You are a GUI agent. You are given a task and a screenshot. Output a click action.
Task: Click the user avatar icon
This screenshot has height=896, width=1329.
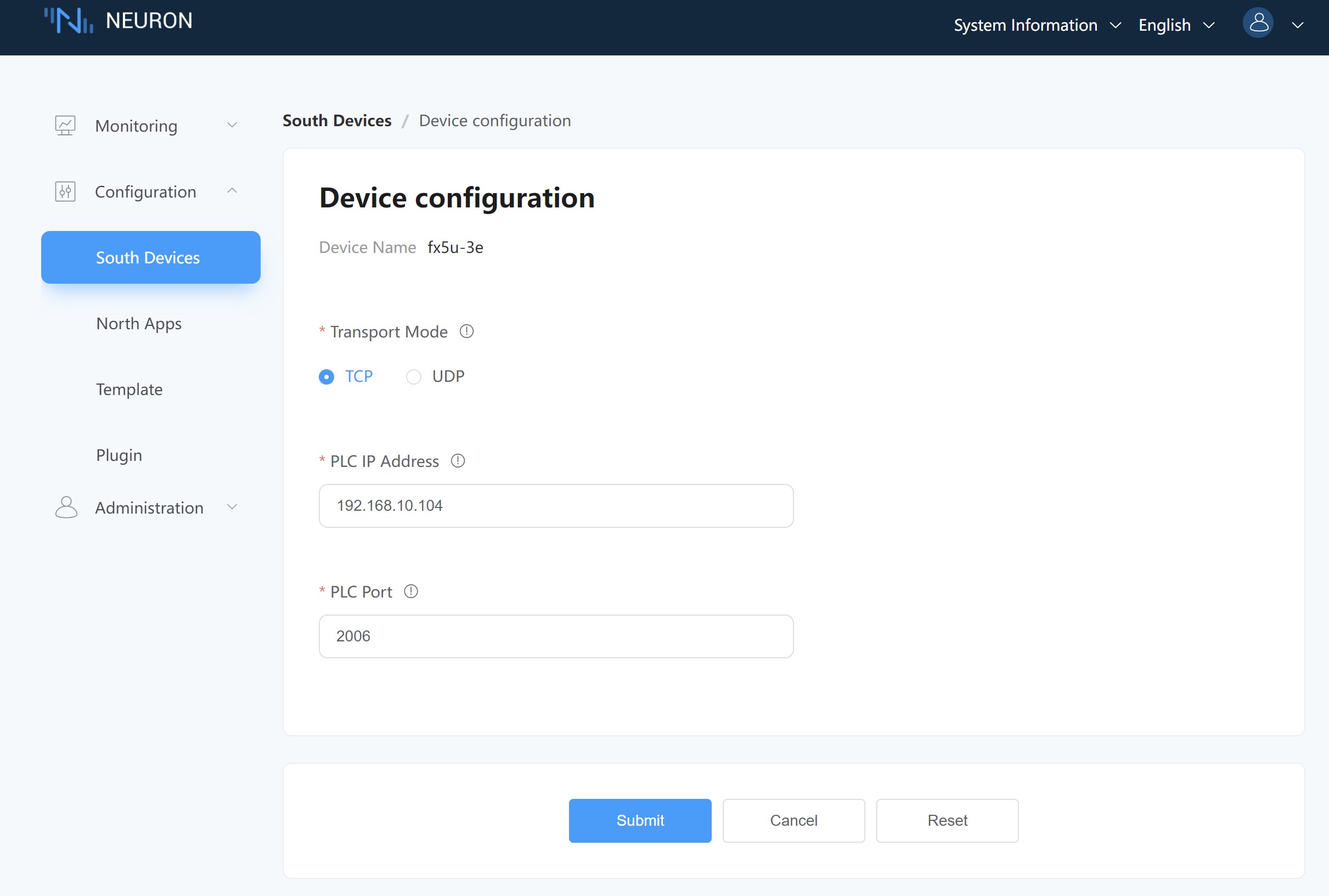tap(1258, 24)
